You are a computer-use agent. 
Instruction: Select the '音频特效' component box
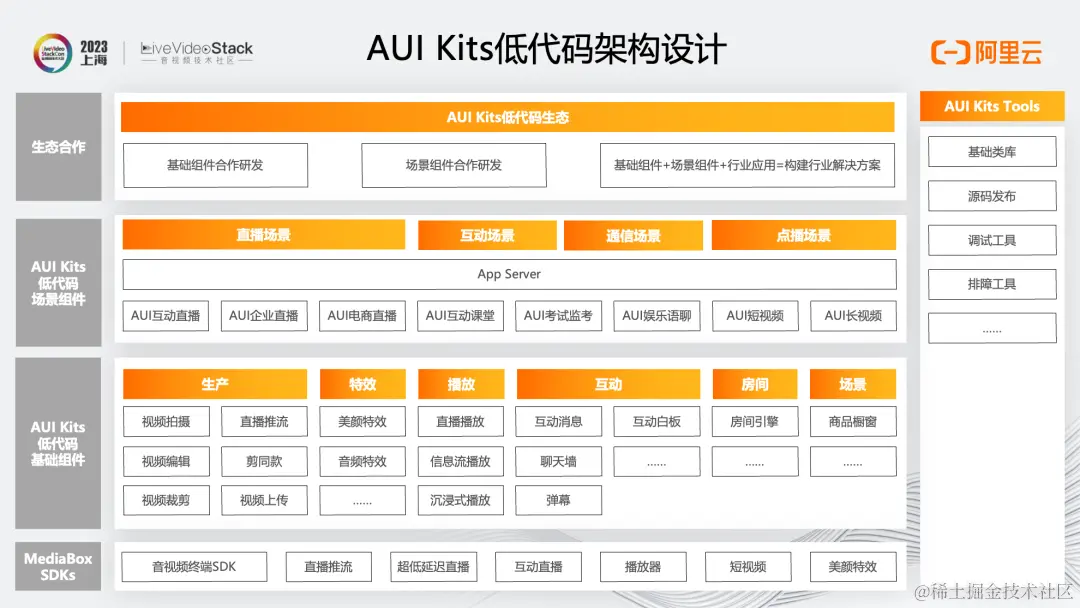click(x=362, y=461)
